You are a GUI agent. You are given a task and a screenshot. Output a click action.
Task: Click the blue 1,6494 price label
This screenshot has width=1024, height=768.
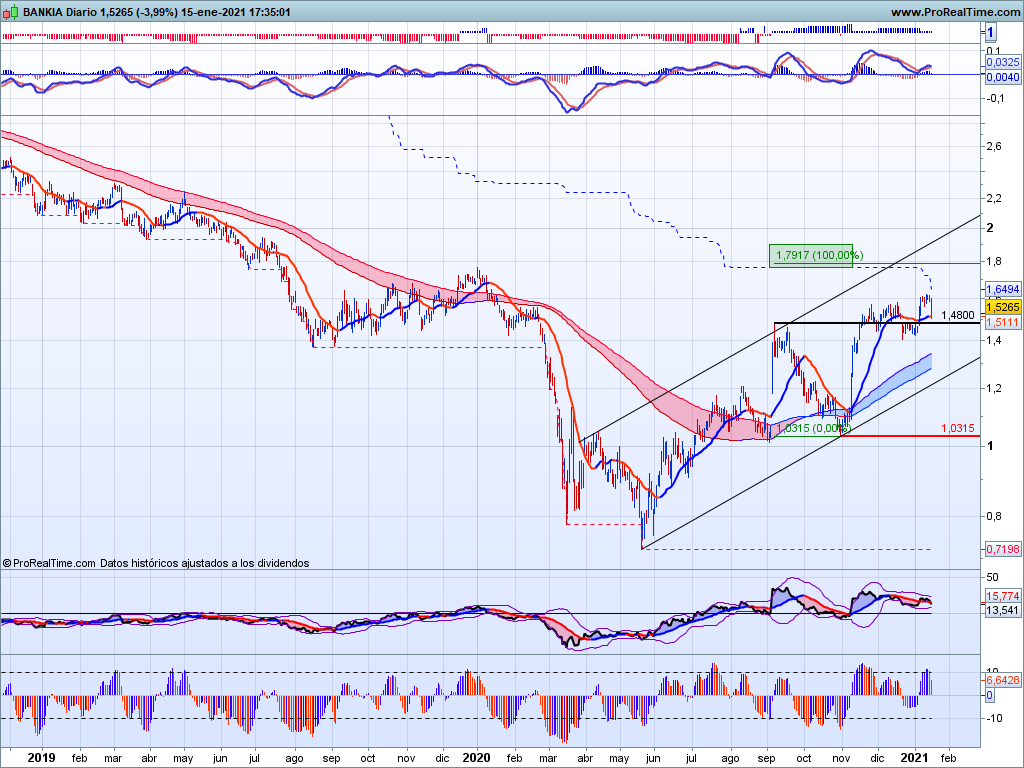[1002, 289]
